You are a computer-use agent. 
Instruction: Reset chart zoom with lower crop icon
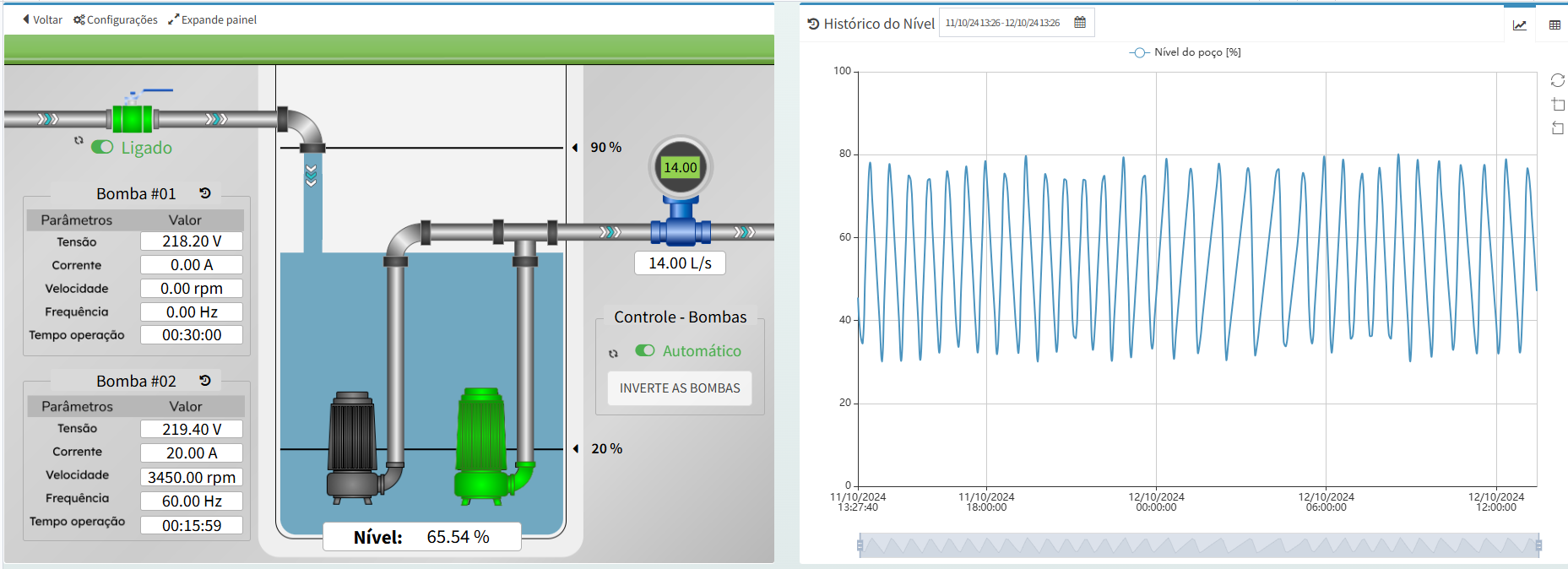click(1557, 128)
